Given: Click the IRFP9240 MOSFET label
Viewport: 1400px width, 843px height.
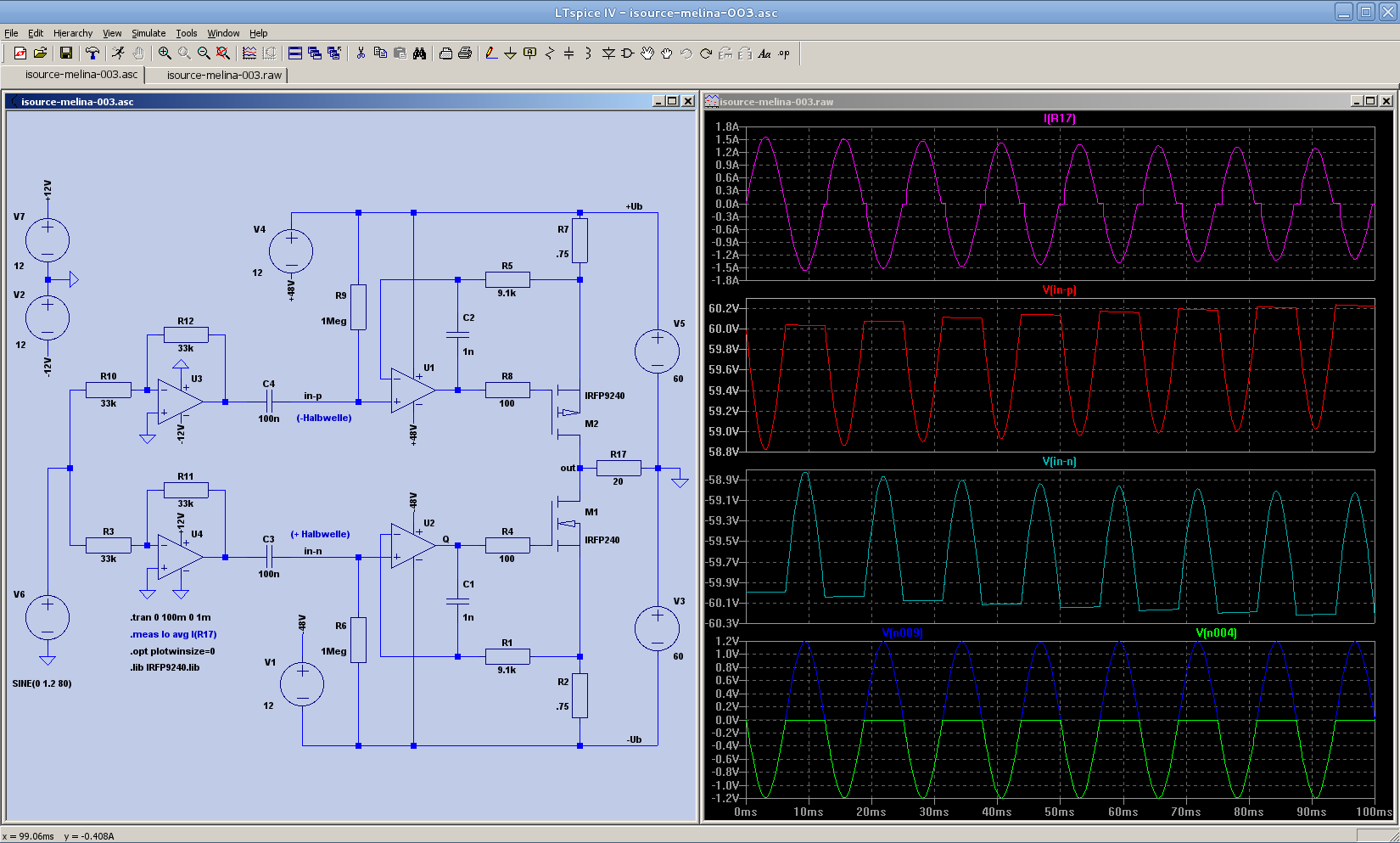Looking at the screenshot, I should tap(604, 396).
